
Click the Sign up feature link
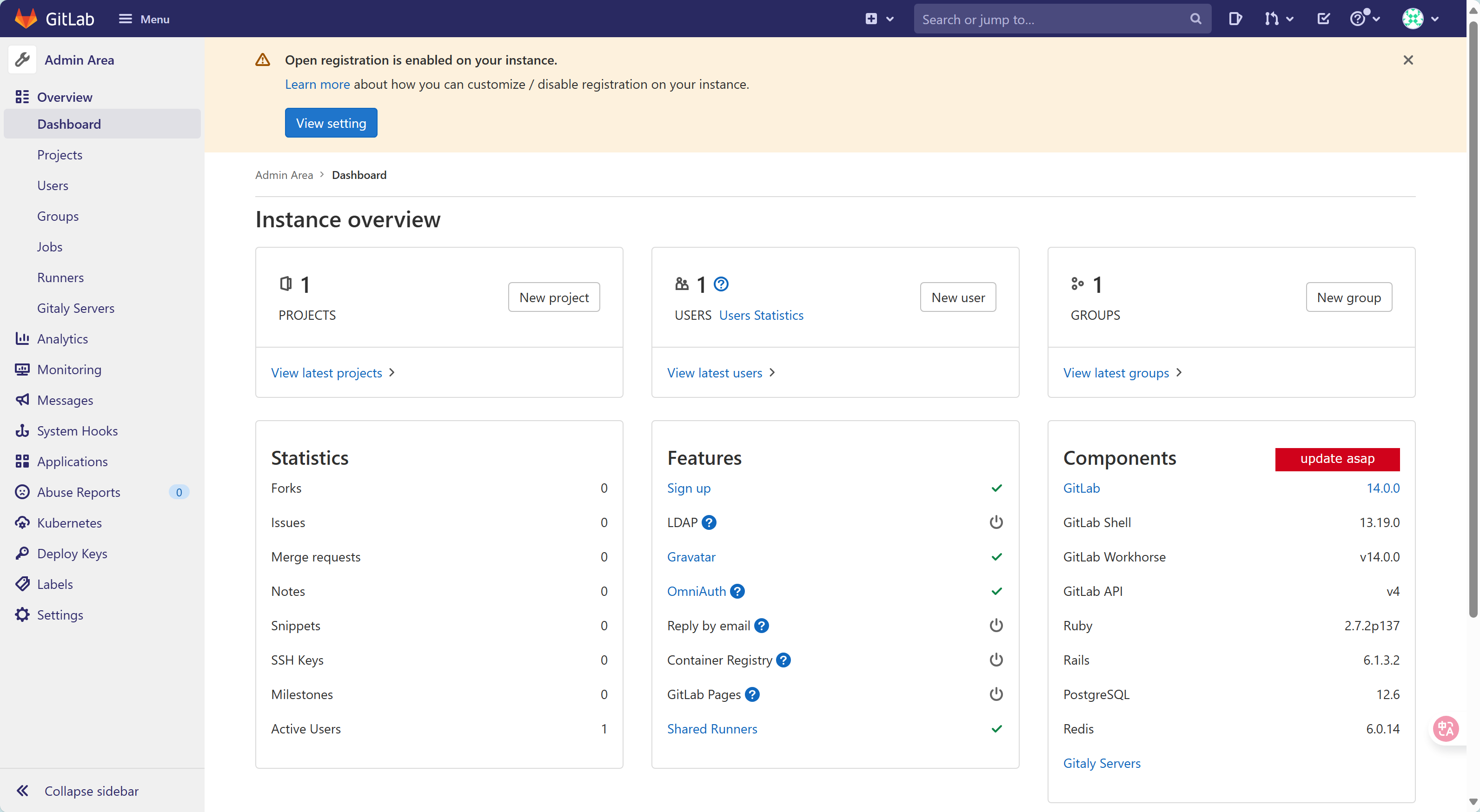click(x=689, y=488)
